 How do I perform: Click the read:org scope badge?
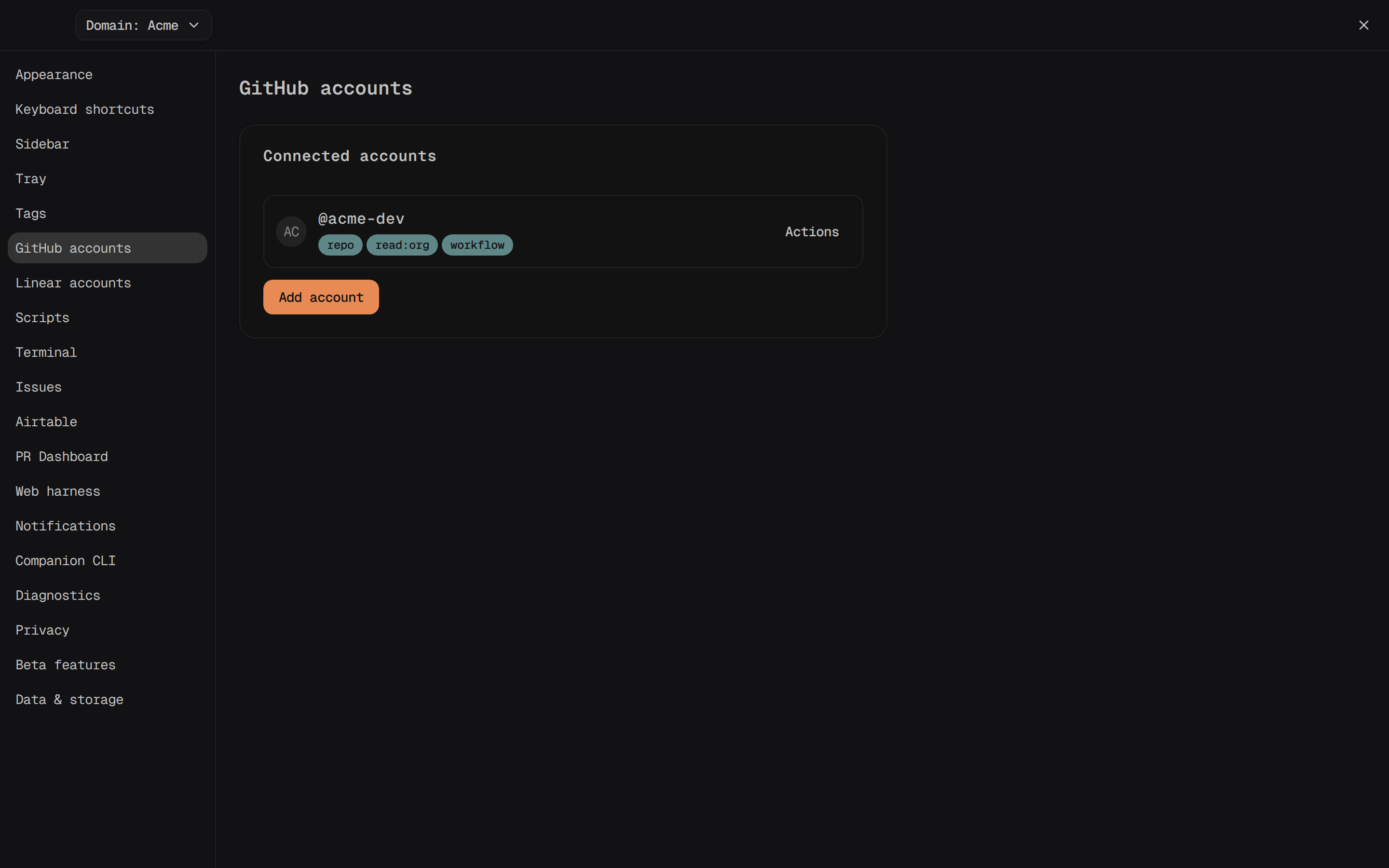click(x=402, y=245)
